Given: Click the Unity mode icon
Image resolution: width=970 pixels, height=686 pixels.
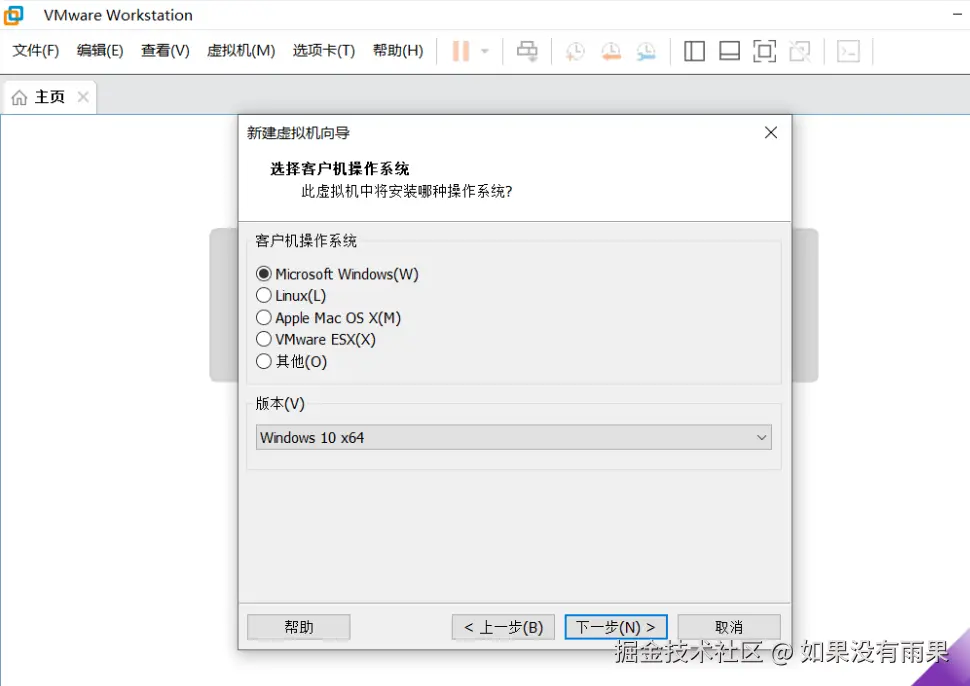Looking at the screenshot, I should click(x=800, y=51).
